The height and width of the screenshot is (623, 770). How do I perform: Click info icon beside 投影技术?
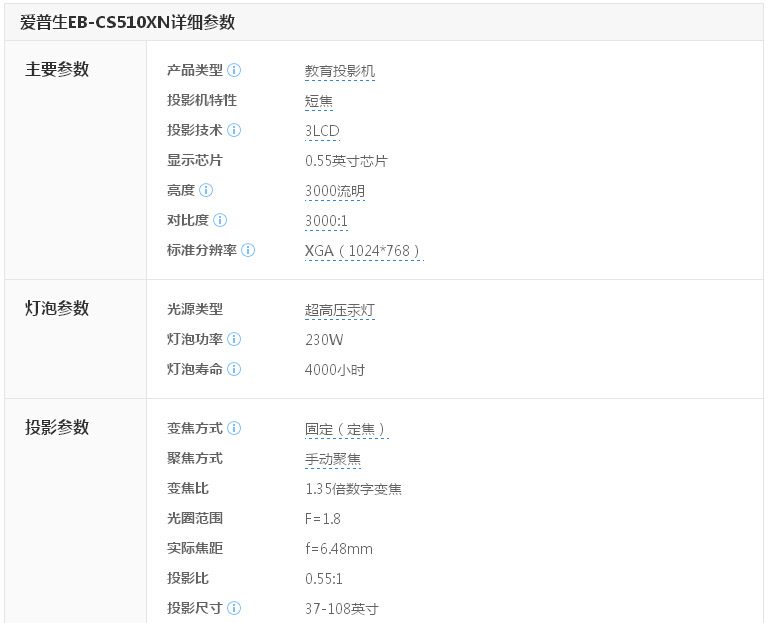point(234,130)
